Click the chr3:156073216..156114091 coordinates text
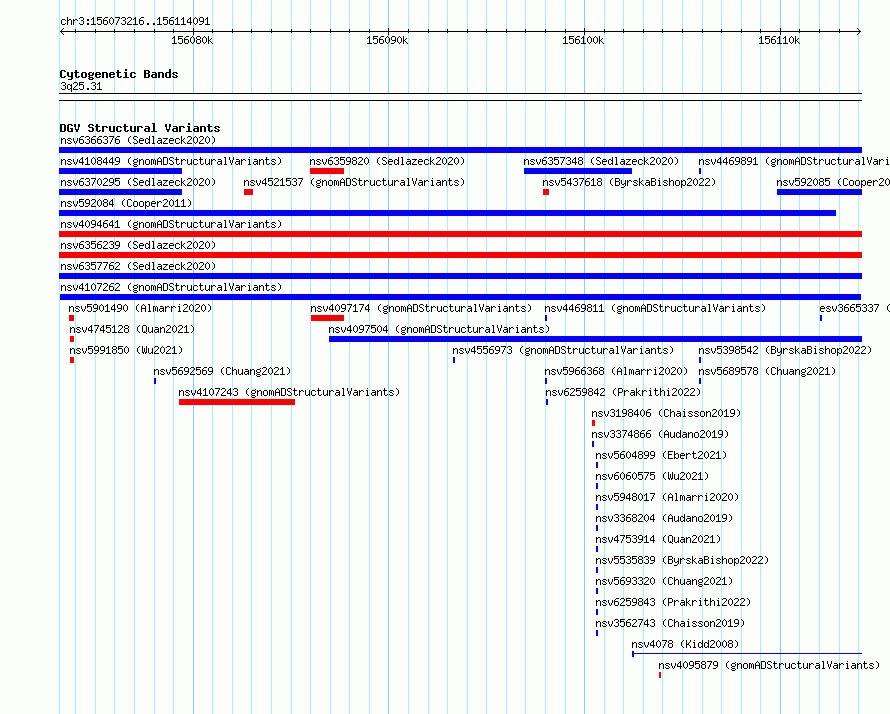Viewport: 890px width, 714px height. coord(135,22)
